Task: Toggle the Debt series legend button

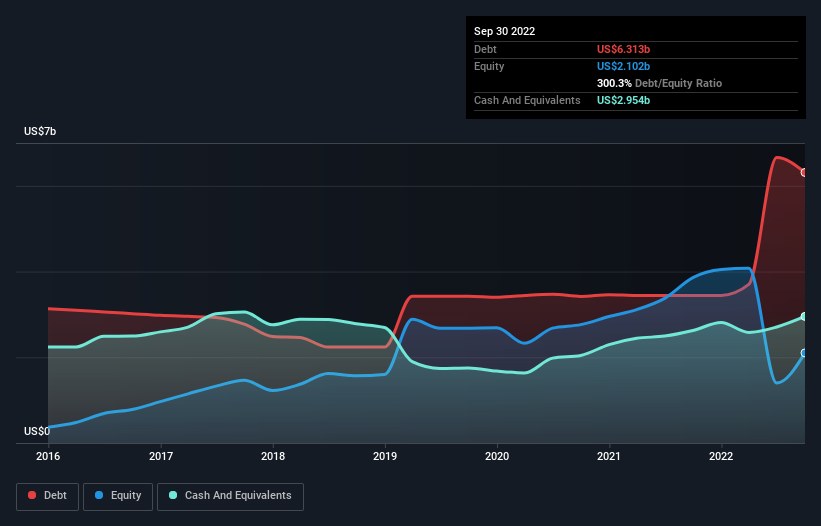Action: point(48,496)
